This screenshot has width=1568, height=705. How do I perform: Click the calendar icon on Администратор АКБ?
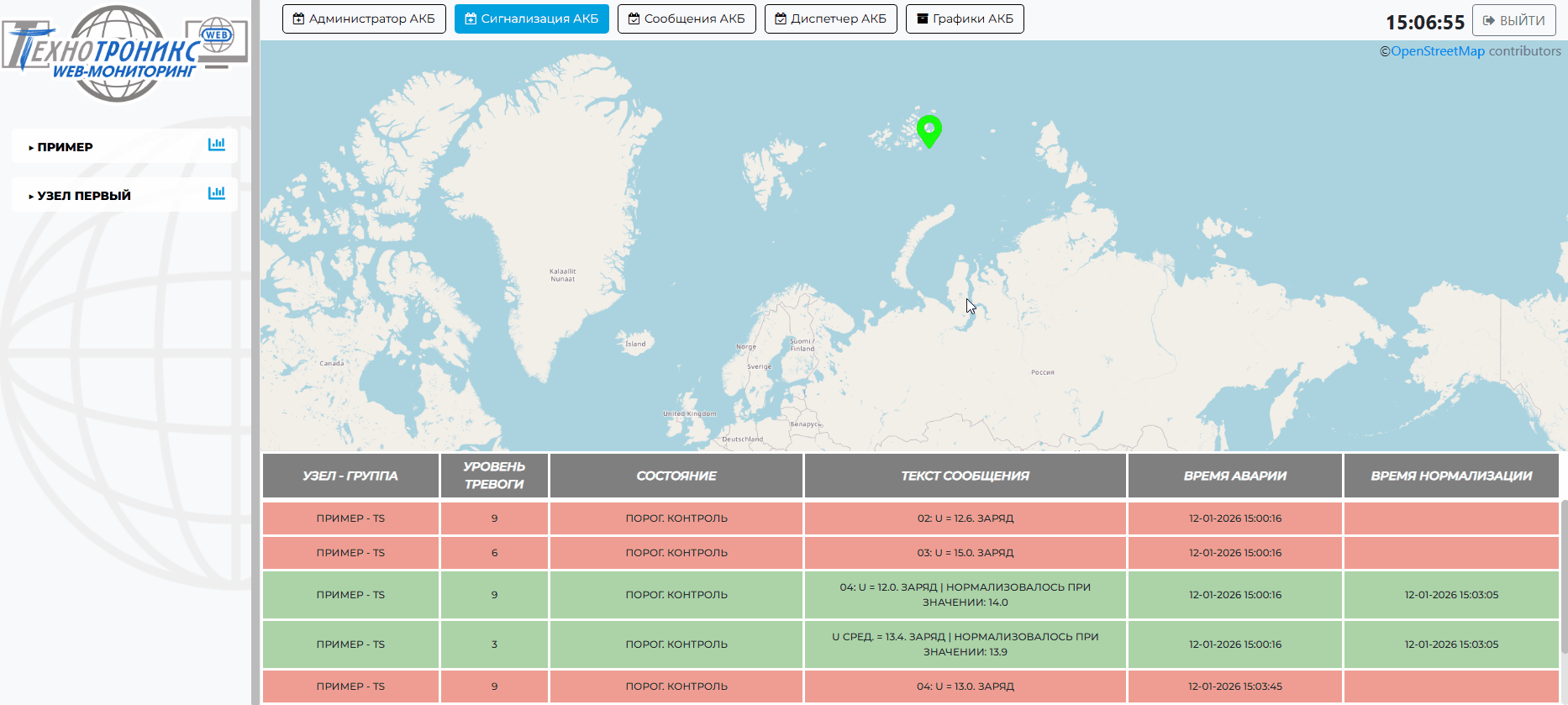click(x=298, y=18)
